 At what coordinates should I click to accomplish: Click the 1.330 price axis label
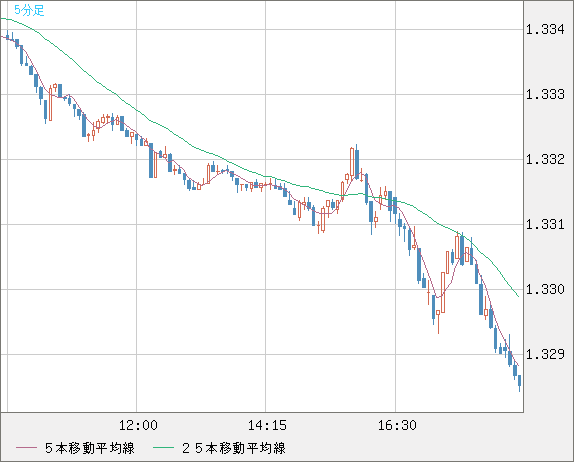tap(545, 289)
